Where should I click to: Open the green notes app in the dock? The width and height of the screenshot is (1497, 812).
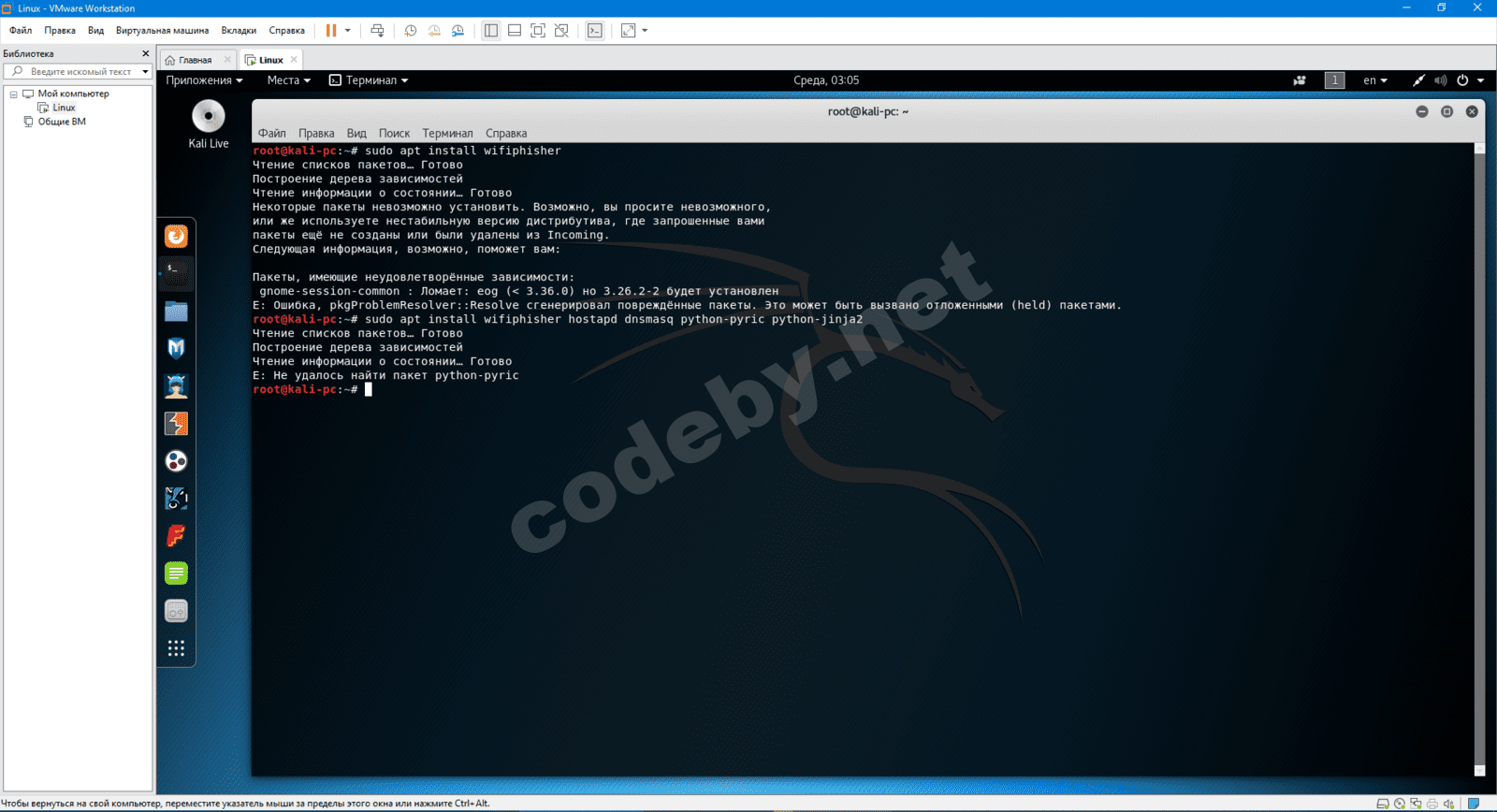pyautogui.click(x=176, y=573)
